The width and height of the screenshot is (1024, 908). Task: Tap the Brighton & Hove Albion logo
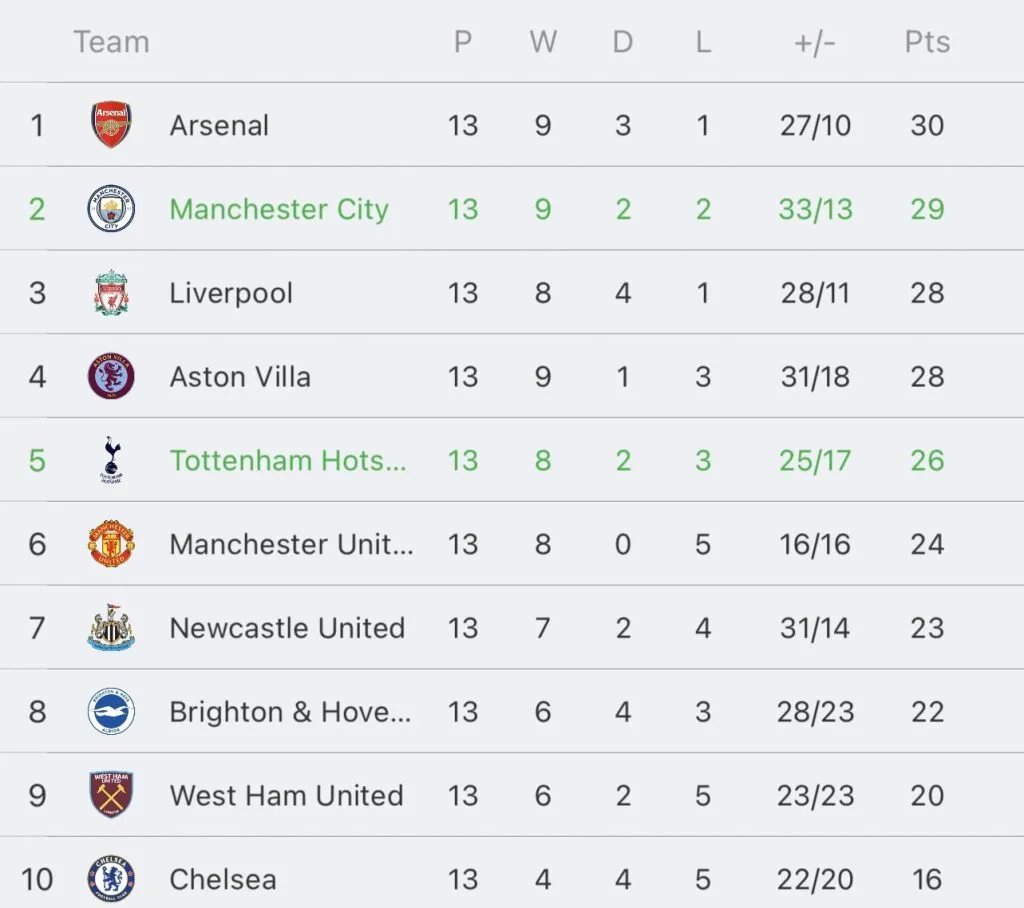coord(111,712)
